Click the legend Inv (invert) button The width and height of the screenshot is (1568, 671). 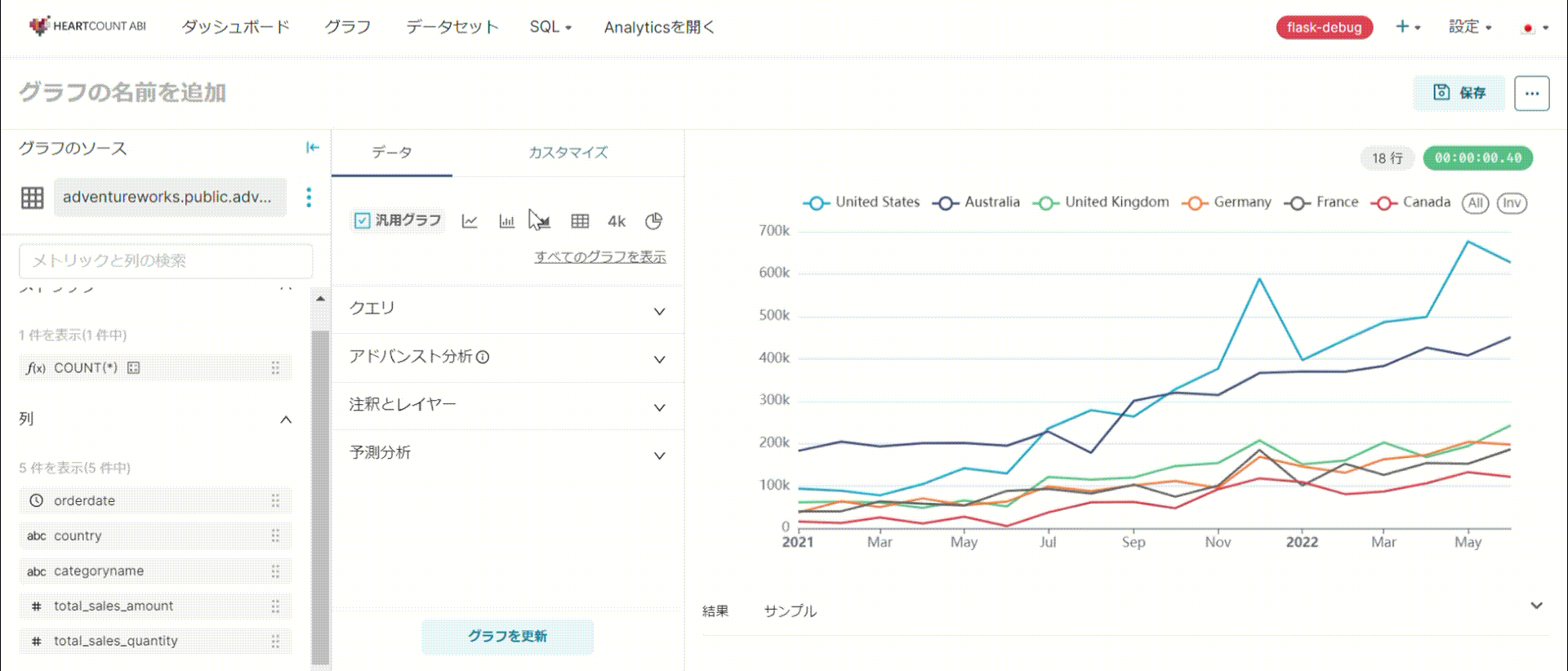click(x=1512, y=203)
